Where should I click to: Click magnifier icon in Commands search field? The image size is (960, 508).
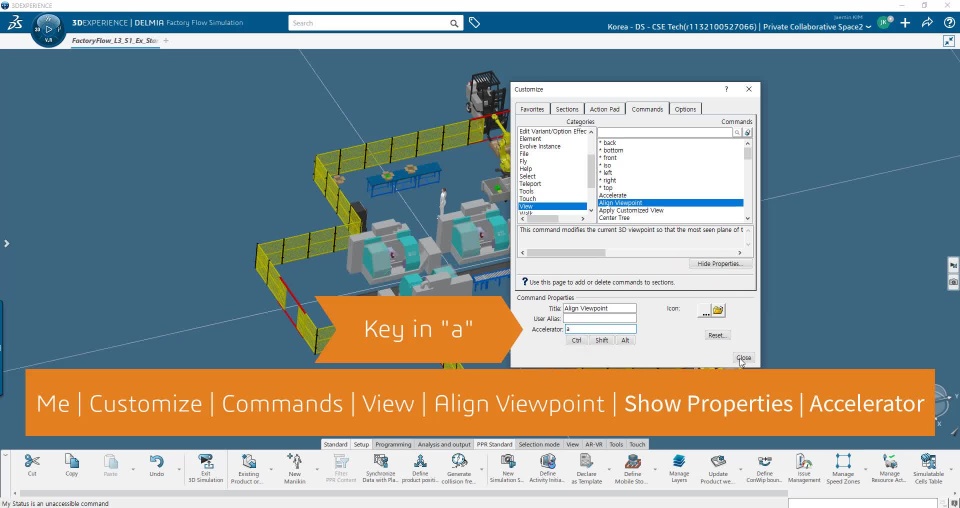[737, 132]
